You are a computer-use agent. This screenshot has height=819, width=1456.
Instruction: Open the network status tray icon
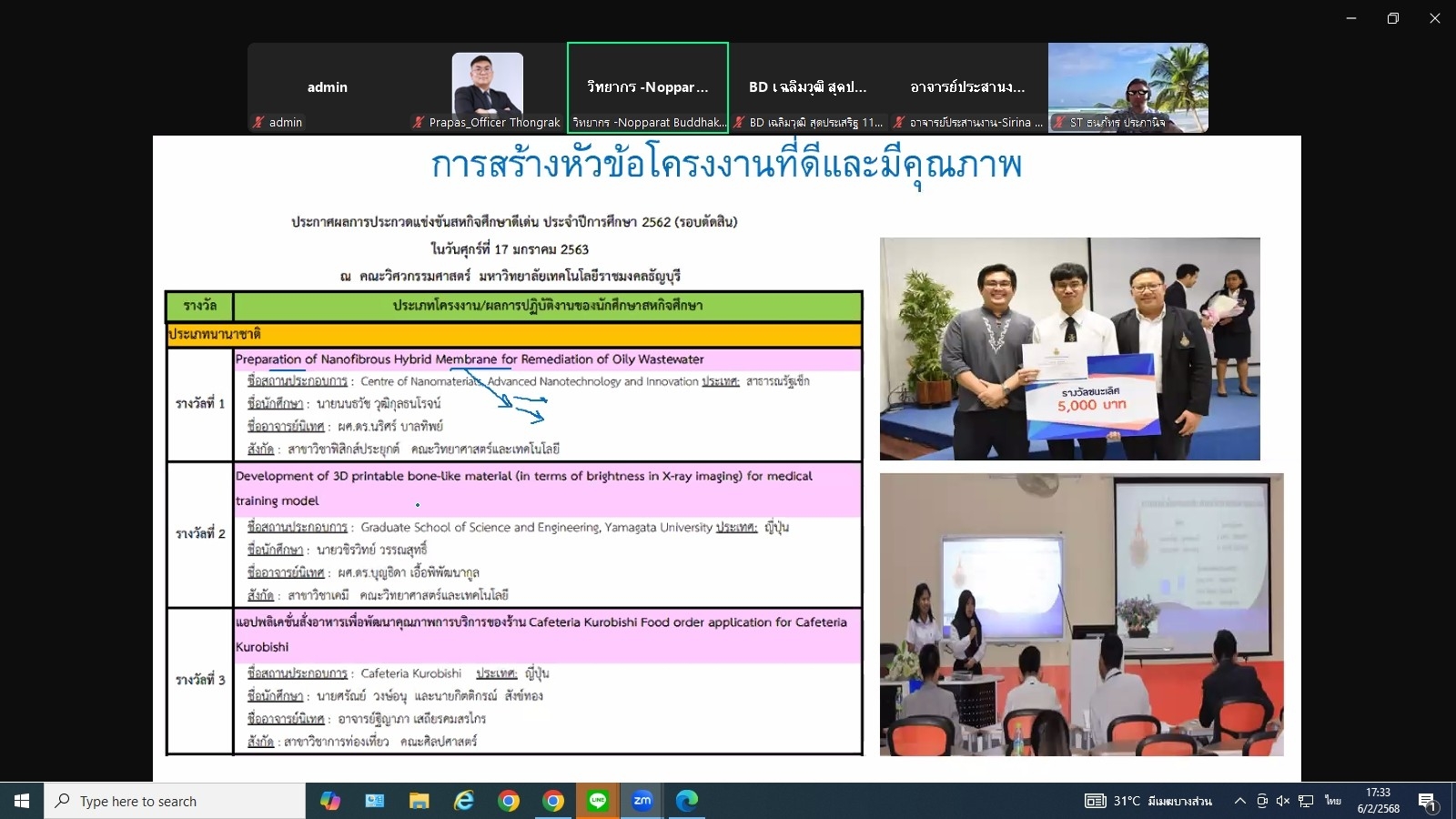[1306, 801]
